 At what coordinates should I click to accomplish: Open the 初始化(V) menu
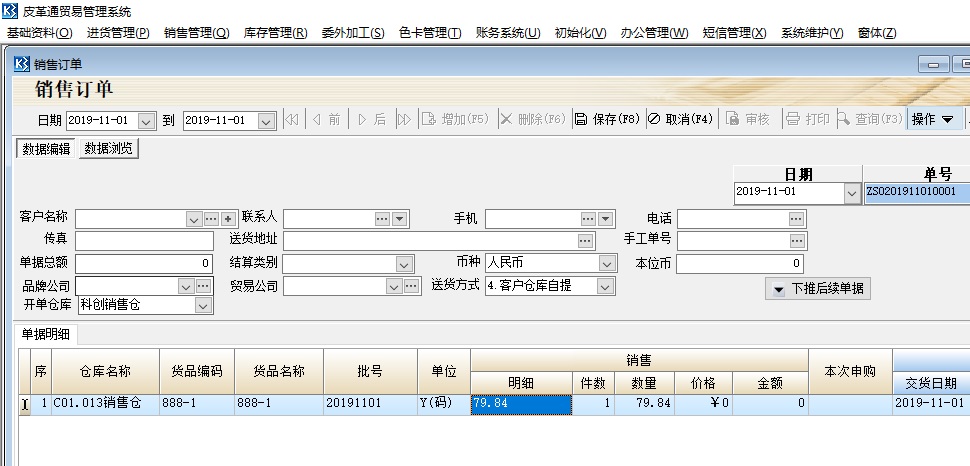(x=580, y=33)
